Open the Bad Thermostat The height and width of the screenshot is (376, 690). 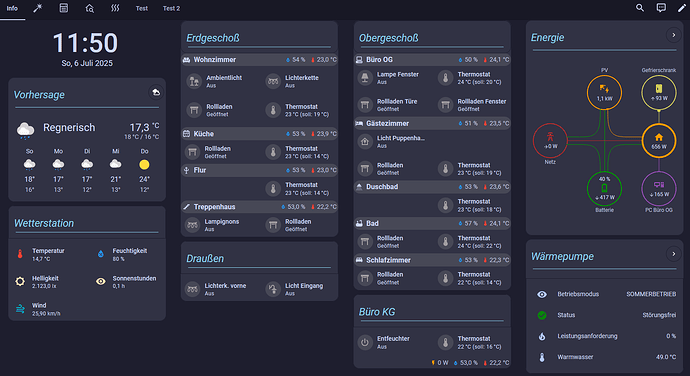472,242
